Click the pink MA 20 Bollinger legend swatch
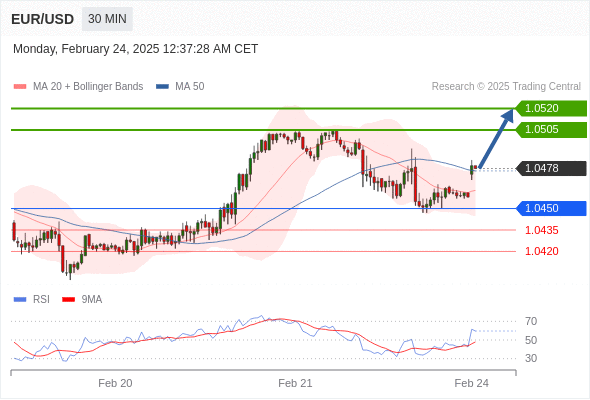 [20, 87]
